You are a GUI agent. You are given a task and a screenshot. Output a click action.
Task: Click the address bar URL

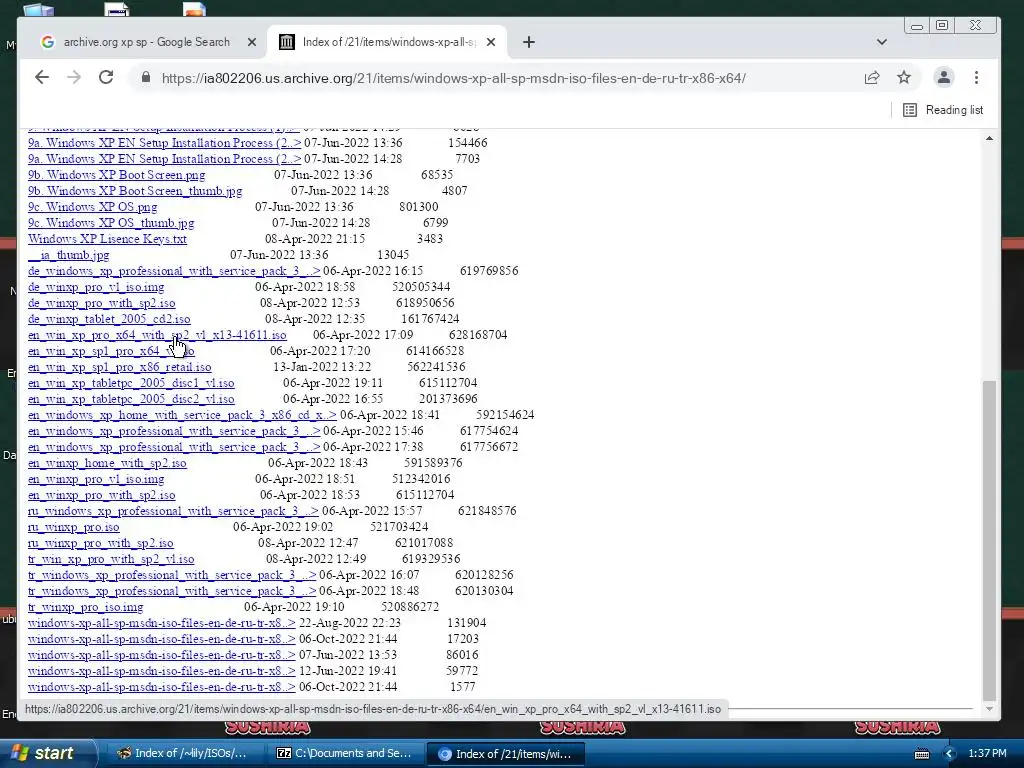coord(454,78)
